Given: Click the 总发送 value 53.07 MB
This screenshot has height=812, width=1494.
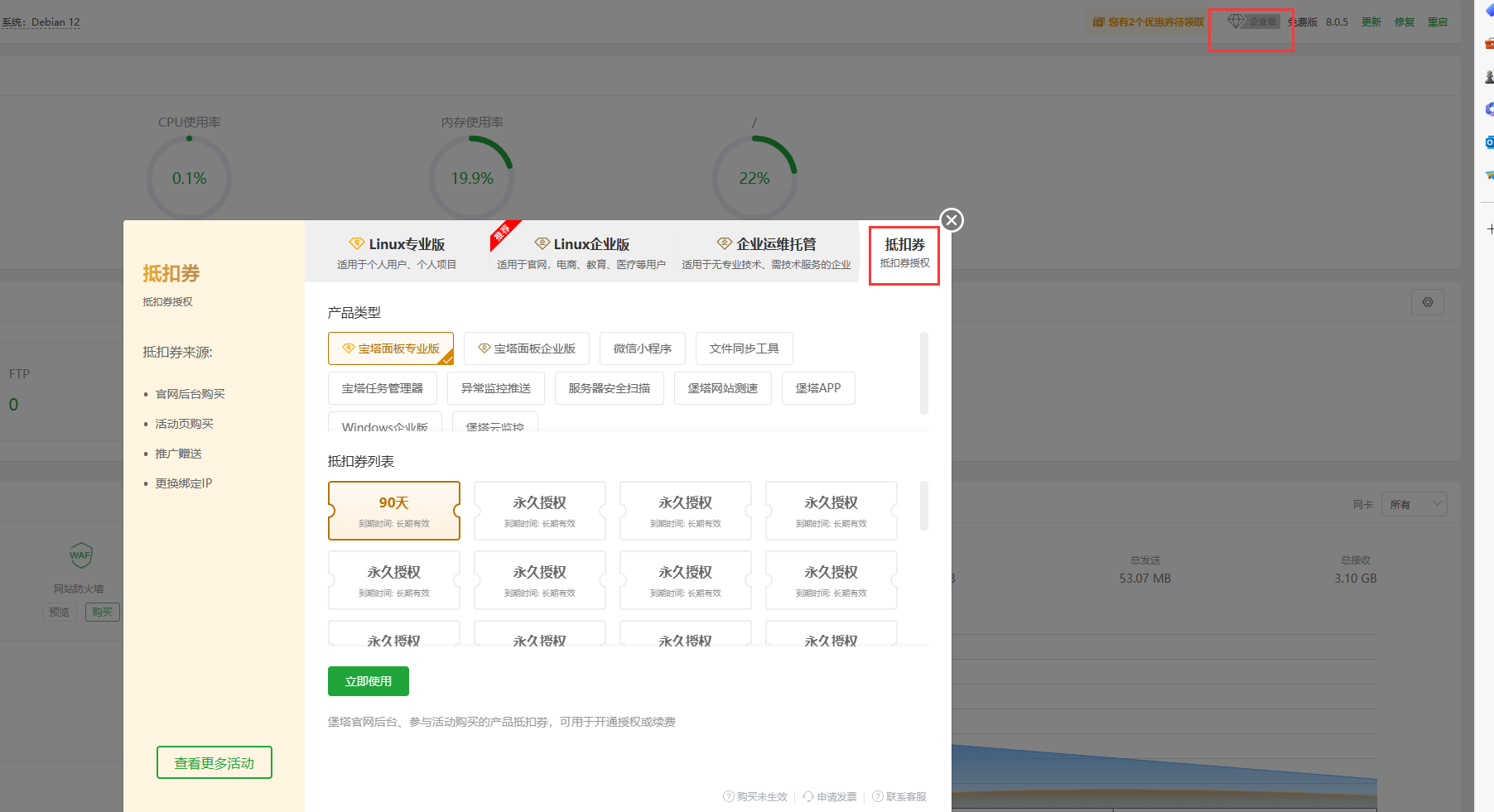Looking at the screenshot, I should [1145, 579].
